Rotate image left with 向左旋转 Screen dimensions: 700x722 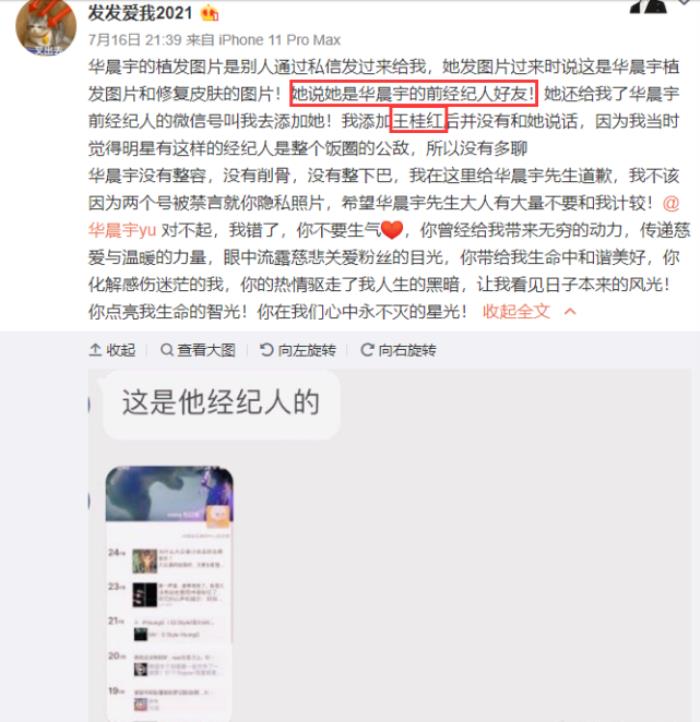pos(298,350)
